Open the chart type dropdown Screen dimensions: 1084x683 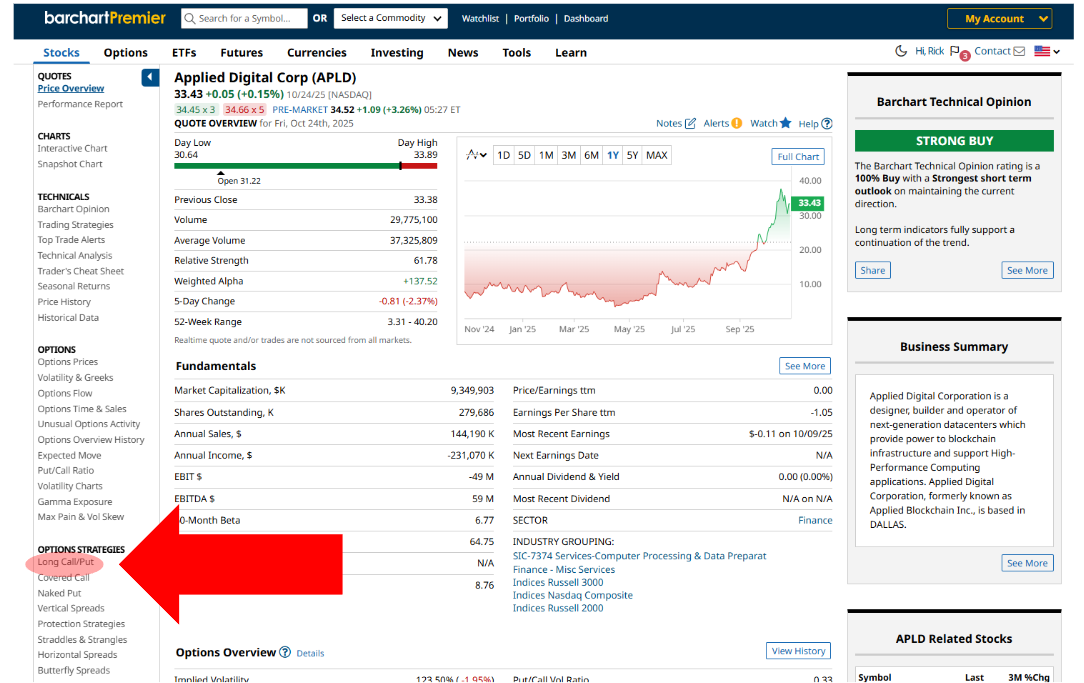click(477, 155)
